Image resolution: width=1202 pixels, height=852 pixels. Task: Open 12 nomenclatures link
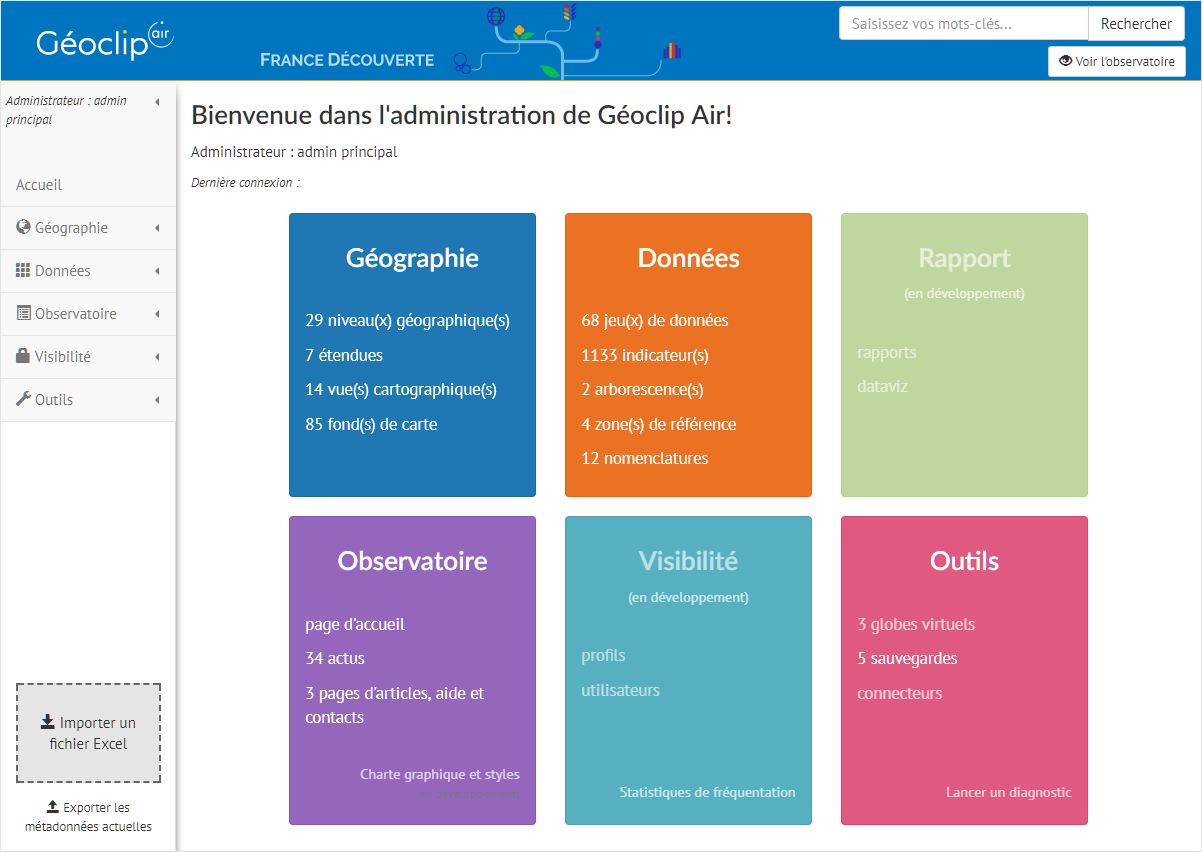coord(645,458)
